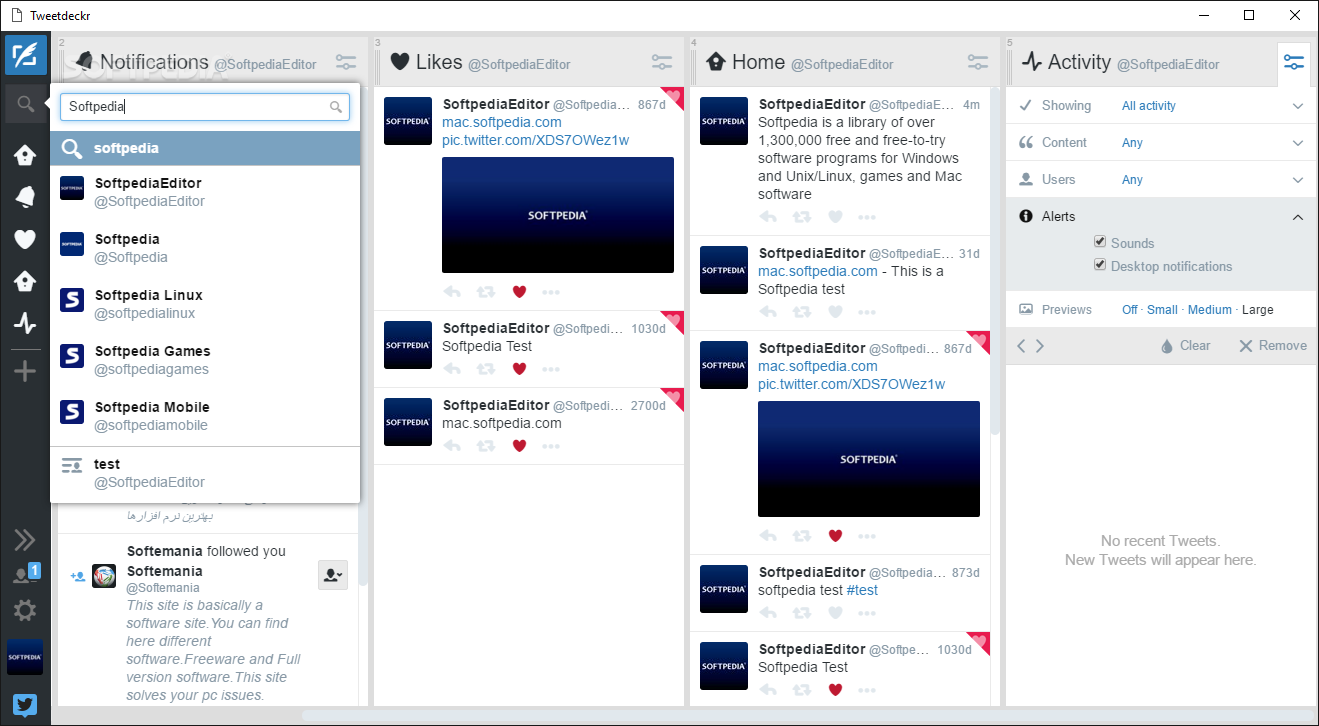Uncheck Desktop notifications checkbox

tap(1100, 265)
